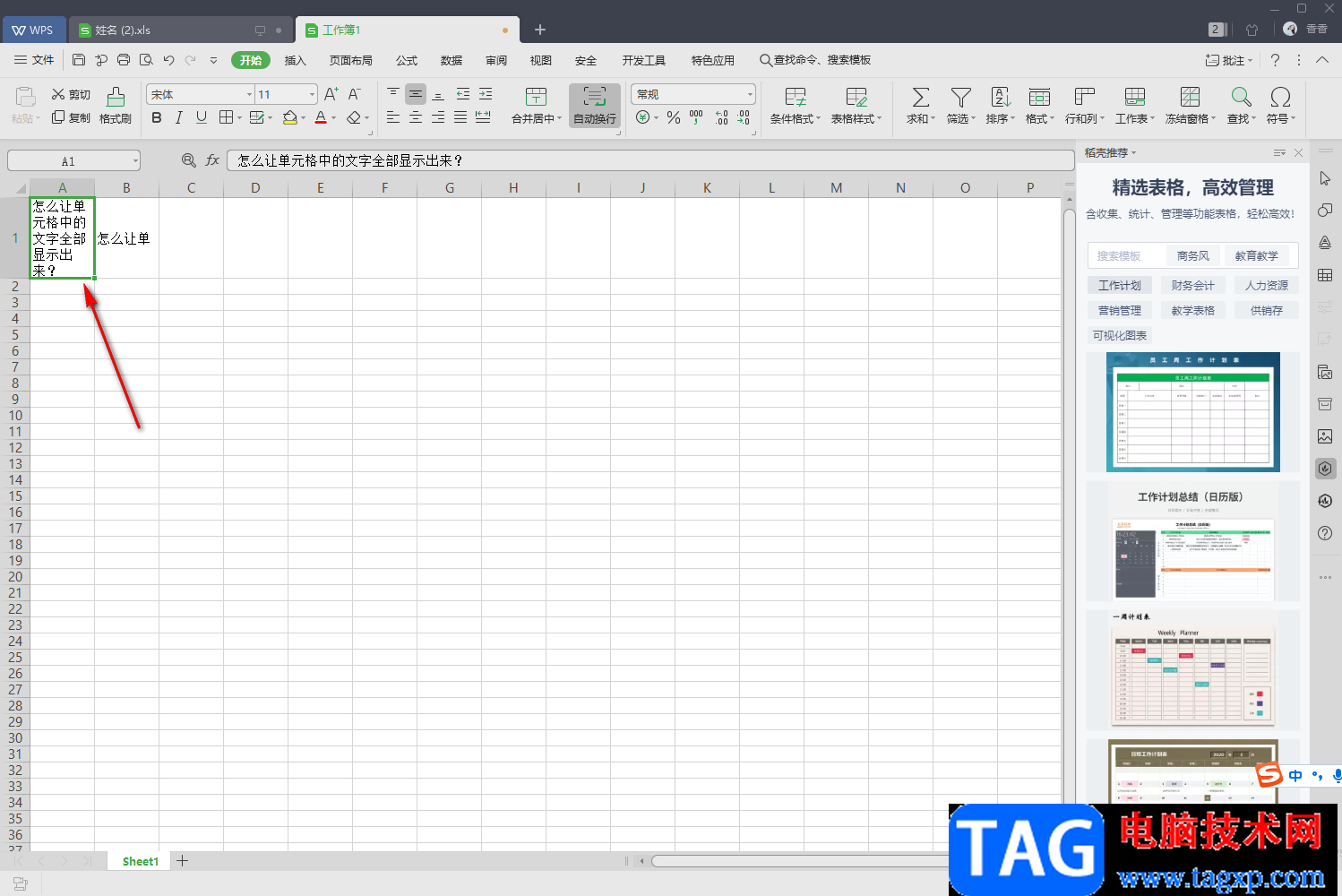Viewport: 1342px width, 896px height.
Task: Click the increase decimal places icon
Action: 721,117
